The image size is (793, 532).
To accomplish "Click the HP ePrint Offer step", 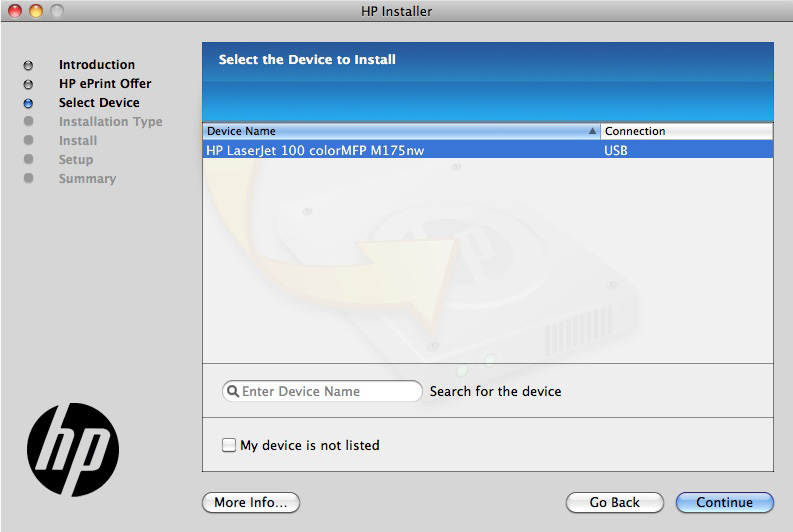I will 105,83.
